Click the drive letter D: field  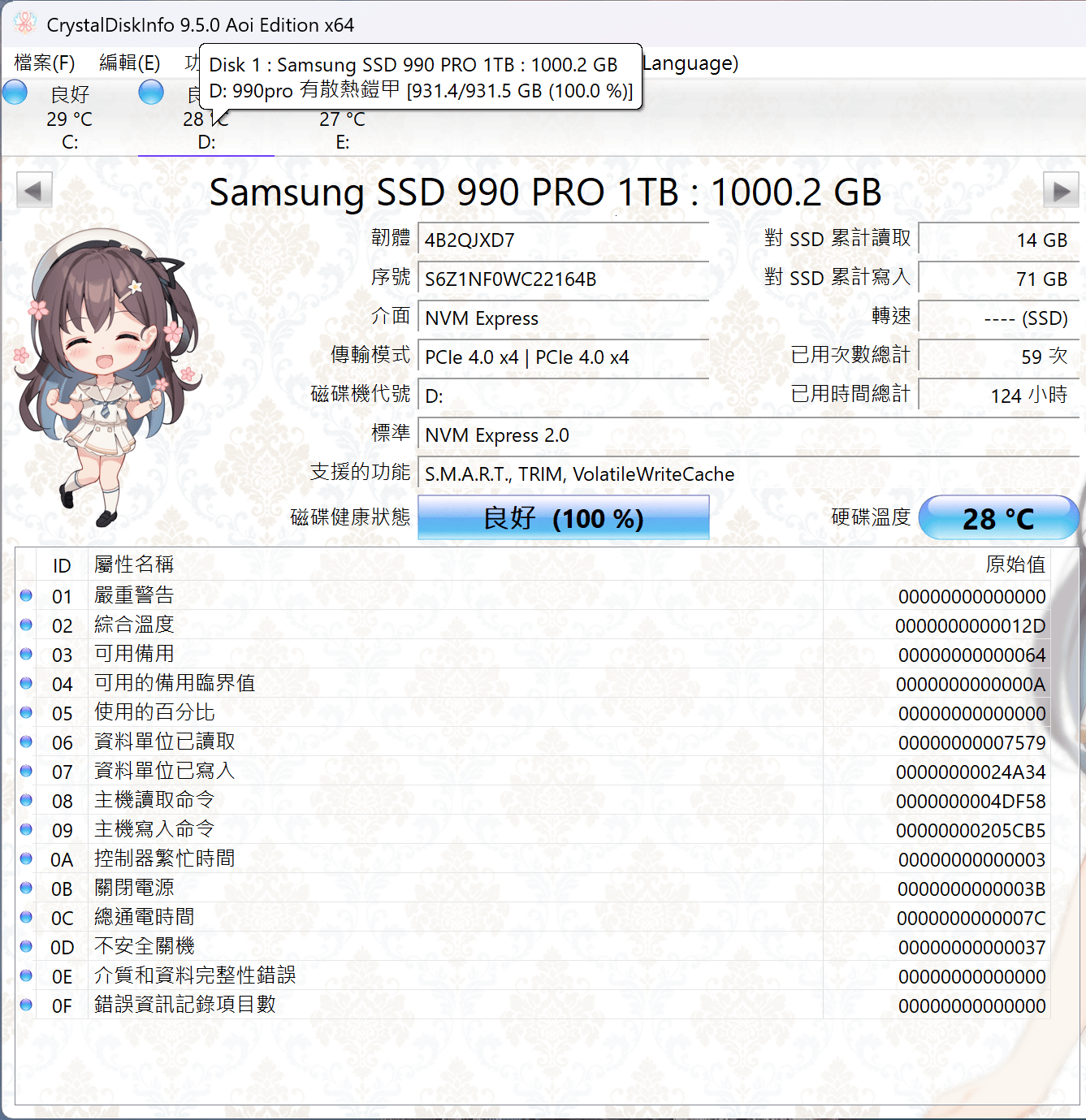(563, 396)
